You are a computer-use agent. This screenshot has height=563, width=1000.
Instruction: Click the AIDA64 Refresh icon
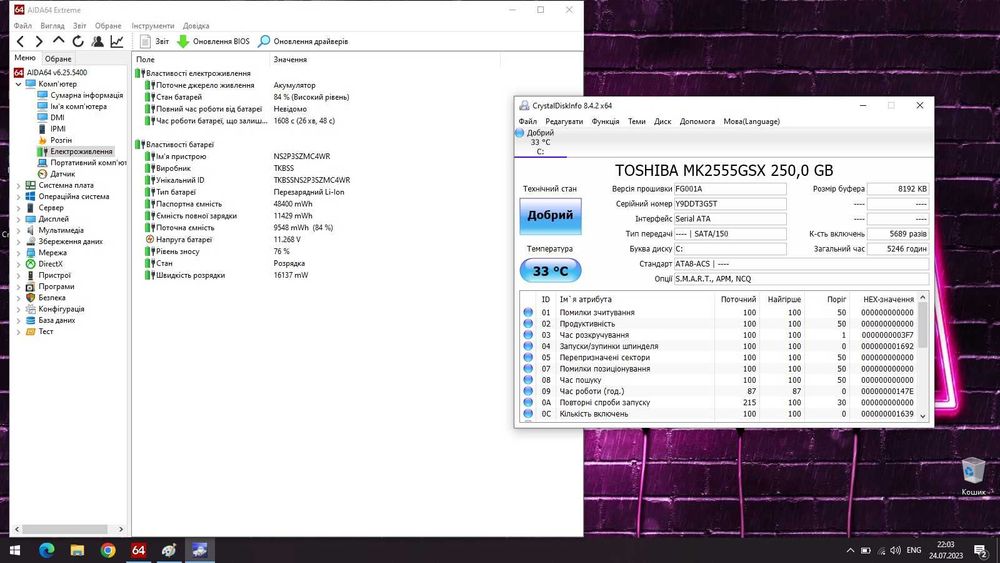[78, 41]
